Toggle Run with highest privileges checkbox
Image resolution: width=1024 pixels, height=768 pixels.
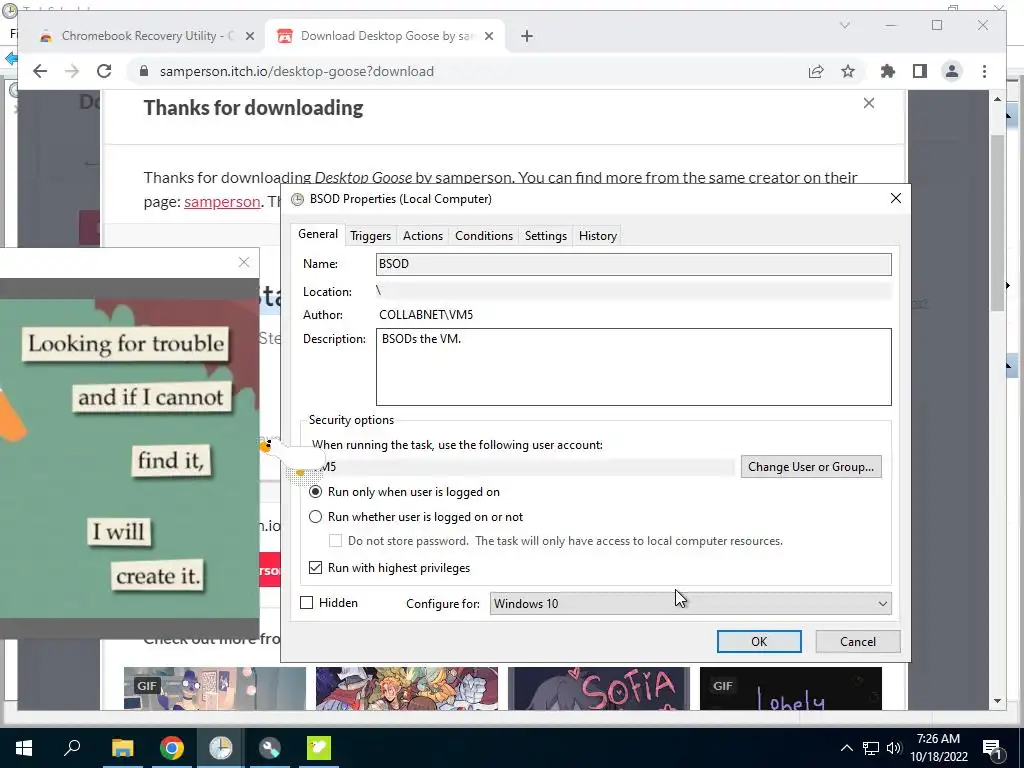[315, 568]
